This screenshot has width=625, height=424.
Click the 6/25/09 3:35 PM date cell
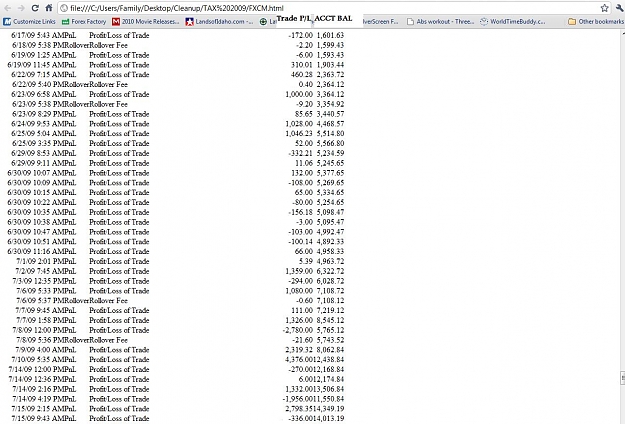click(36, 143)
